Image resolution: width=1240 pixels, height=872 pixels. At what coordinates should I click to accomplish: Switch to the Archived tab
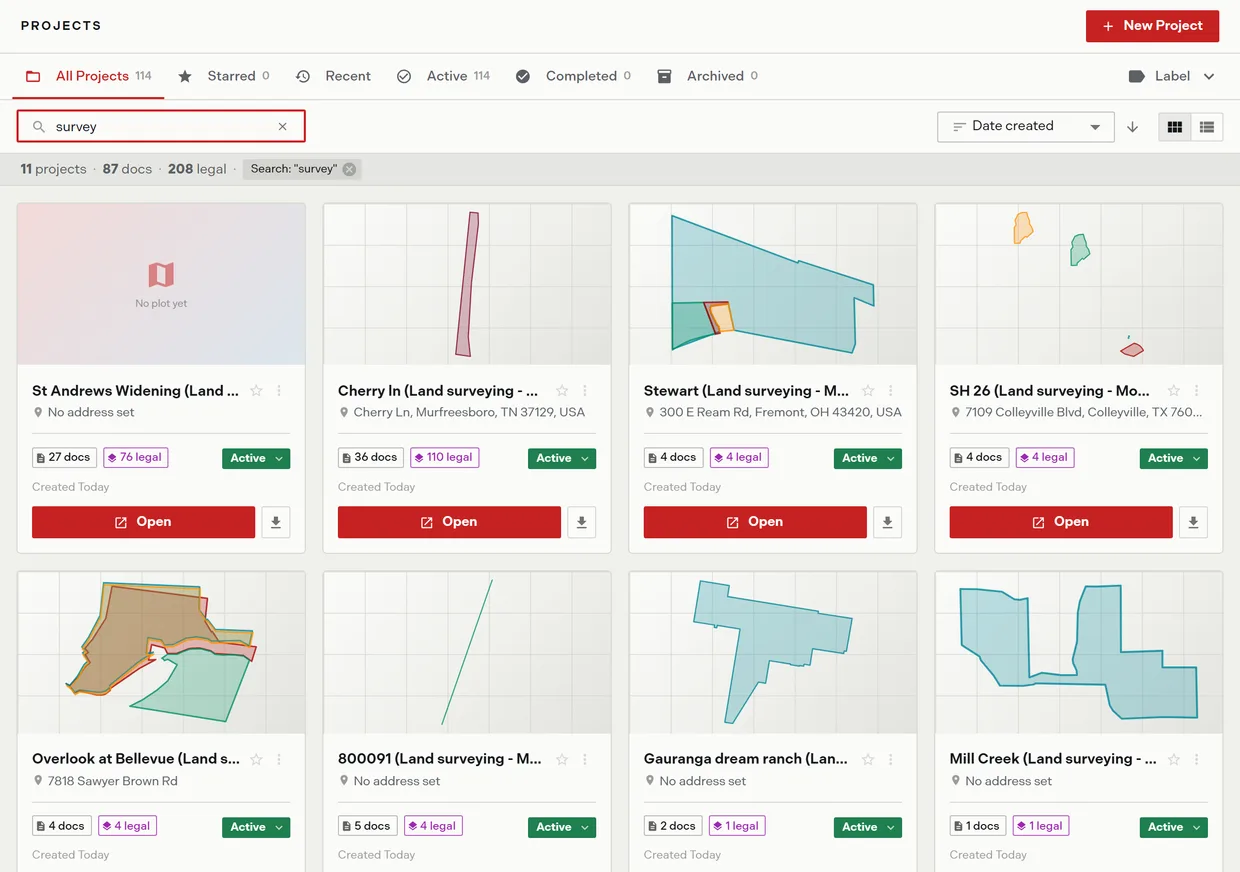click(707, 76)
